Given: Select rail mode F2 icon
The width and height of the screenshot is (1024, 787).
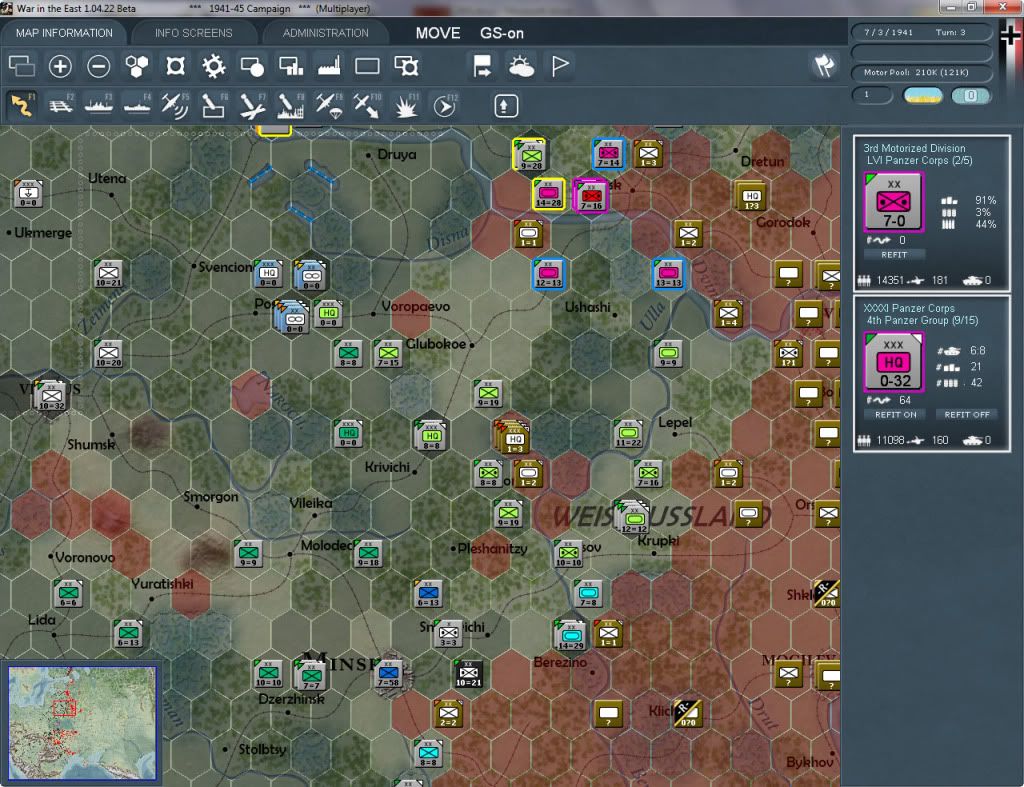Looking at the screenshot, I should tap(61, 105).
